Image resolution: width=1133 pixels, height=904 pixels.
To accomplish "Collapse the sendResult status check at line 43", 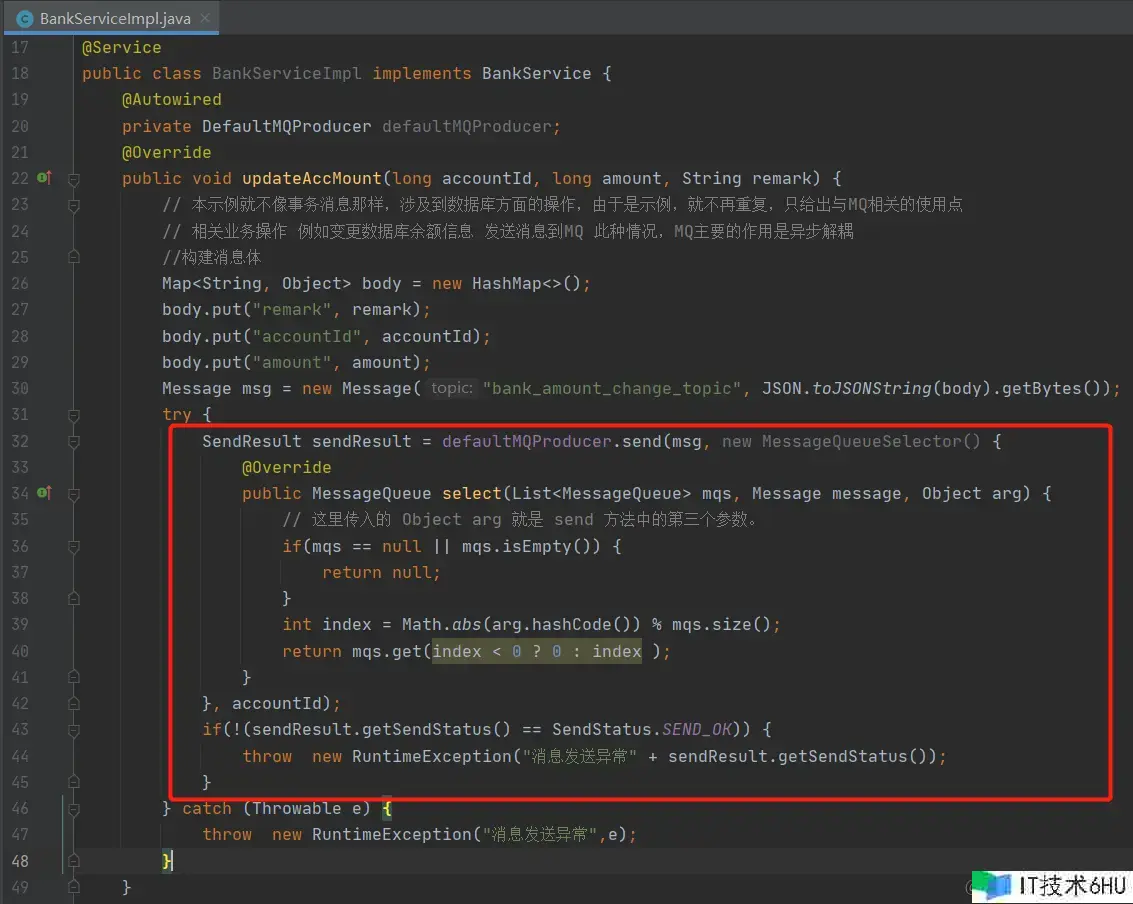I will coord(74,729).
